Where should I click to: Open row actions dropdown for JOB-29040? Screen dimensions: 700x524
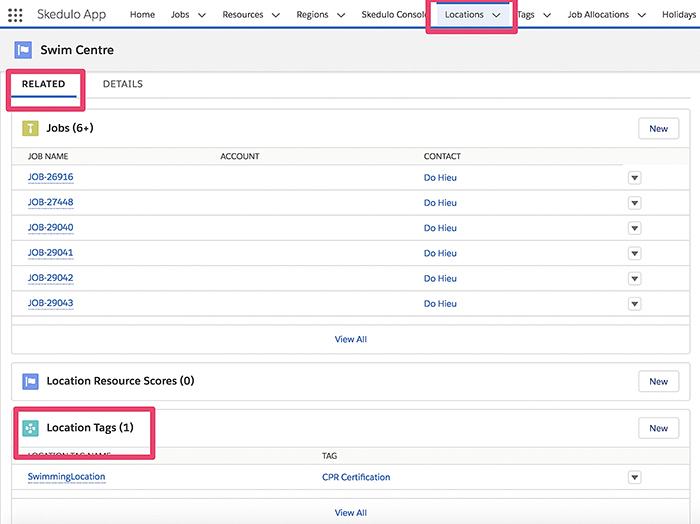(634, 228)
